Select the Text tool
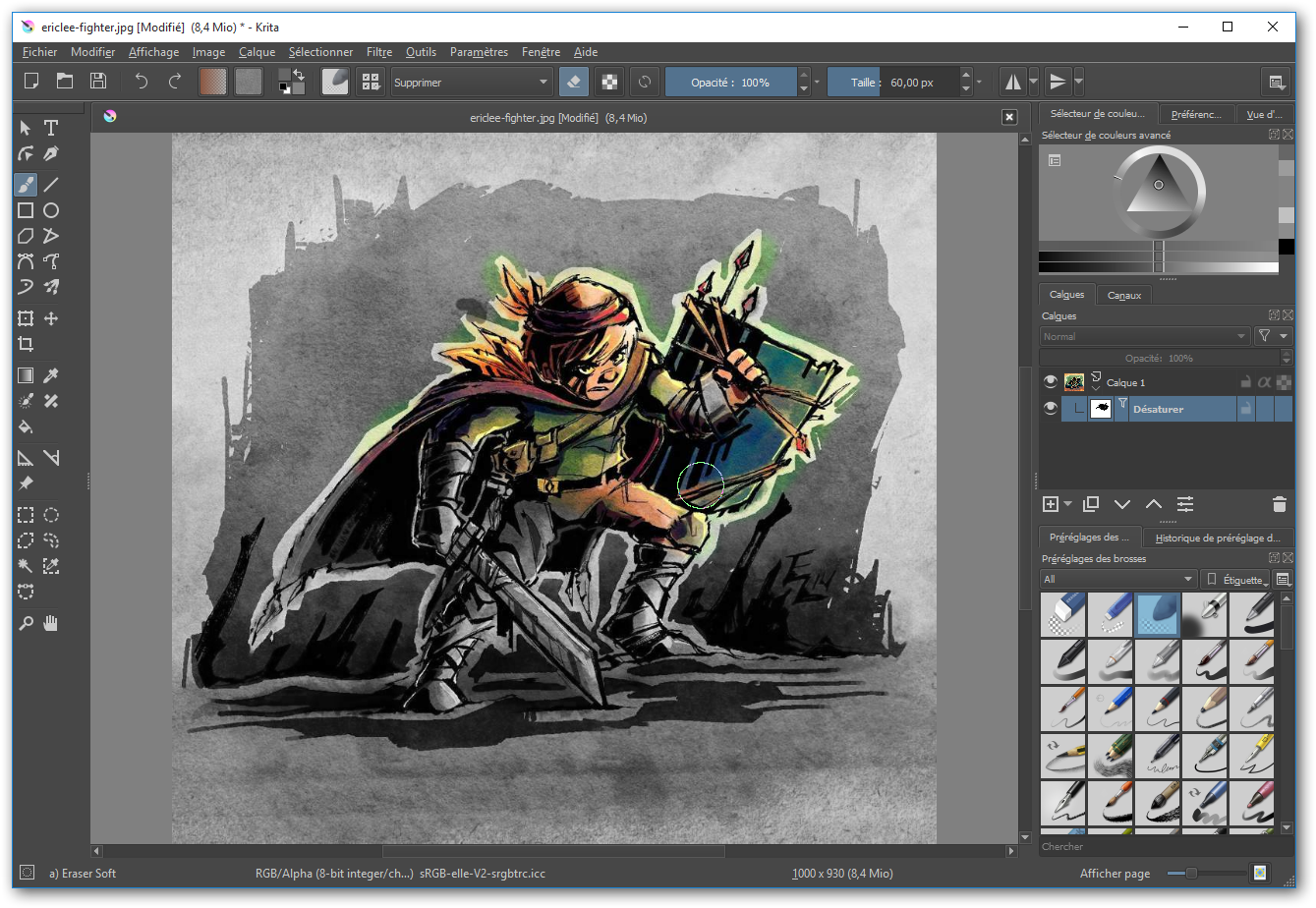 point(51,128)
